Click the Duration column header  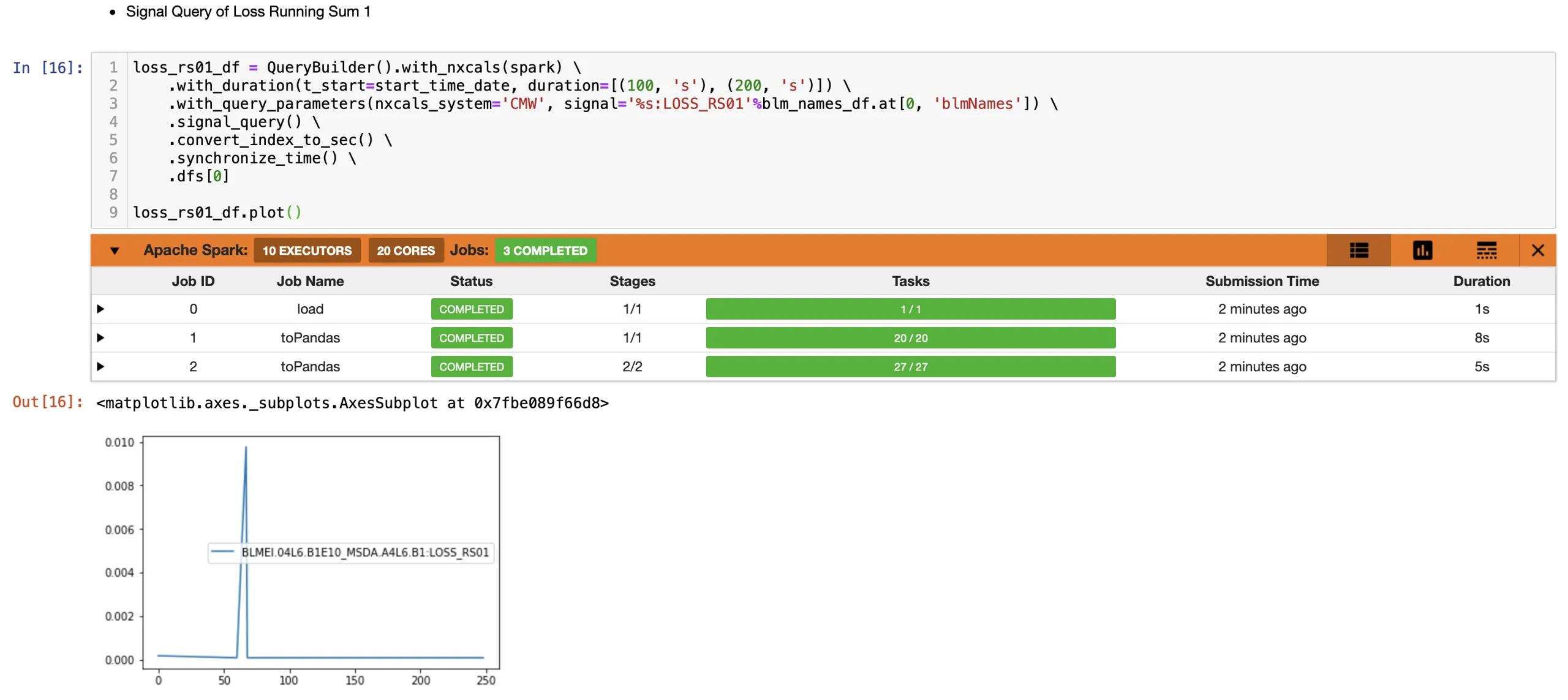[1481, 280]
